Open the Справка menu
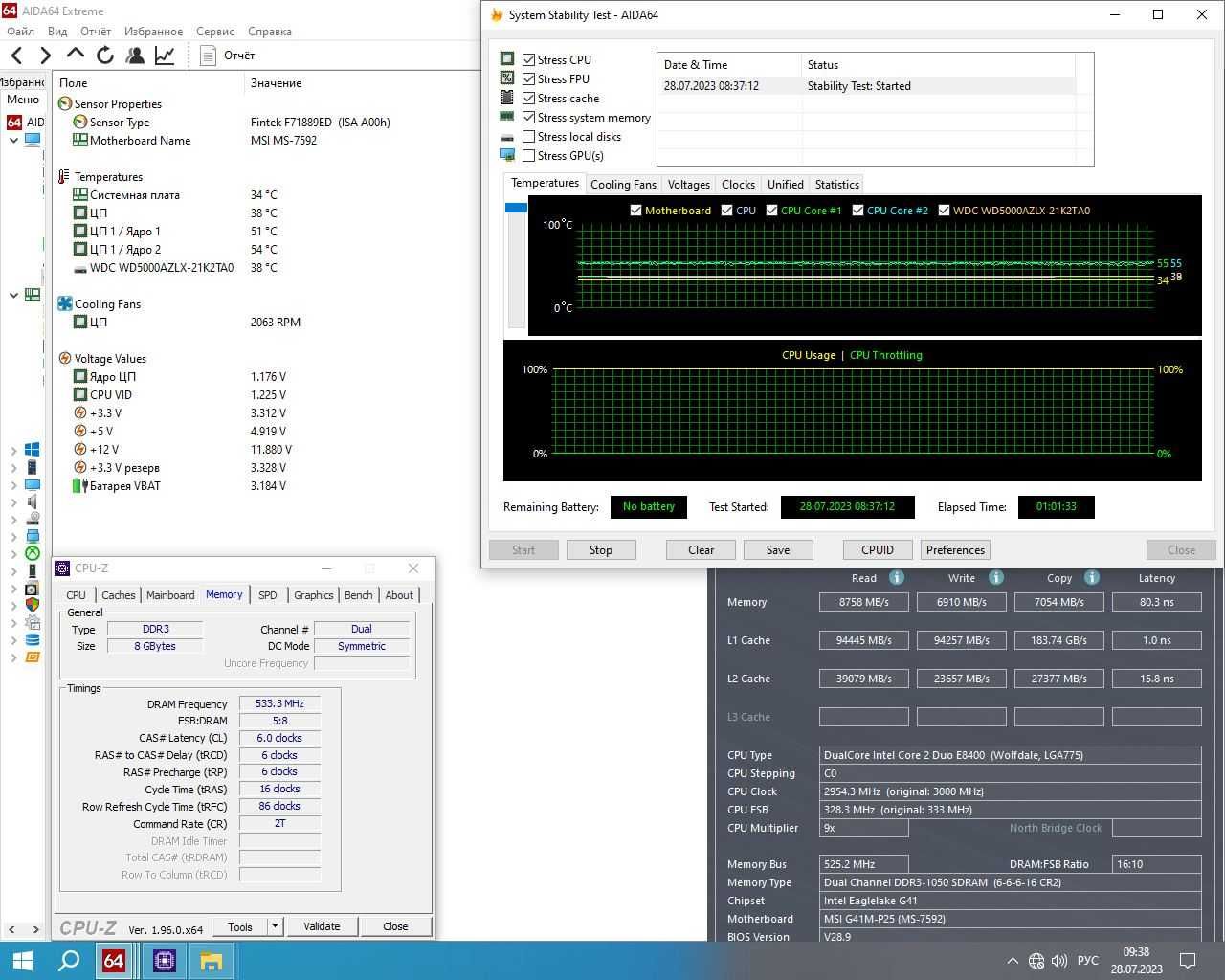The height and width of the screenshot is (980, 1225). [x=269, y=31]
